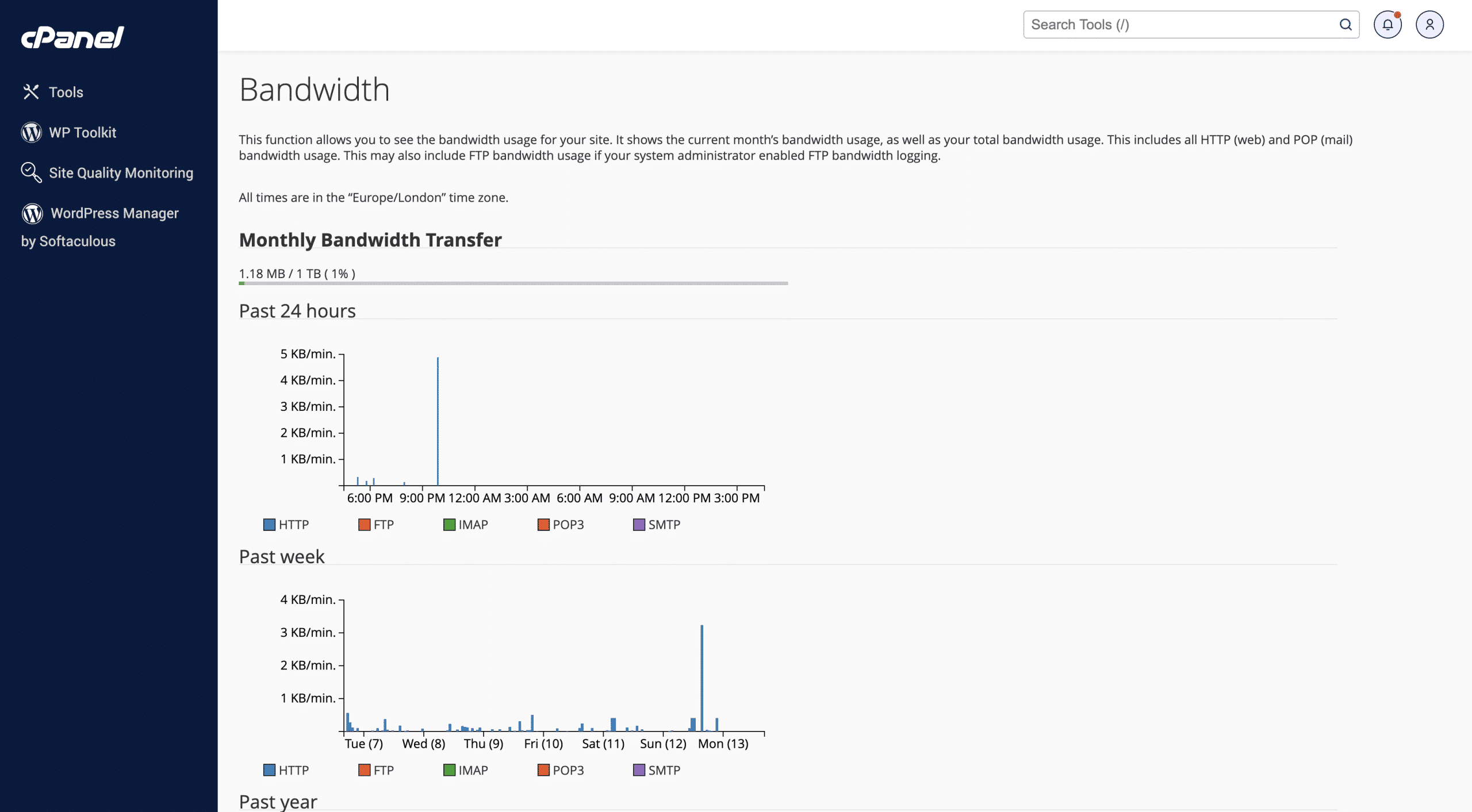Viewport: 1472px width, 812px height.
Task: Click SMTP purple swatch in Past week legend
Action: [639, 770]
